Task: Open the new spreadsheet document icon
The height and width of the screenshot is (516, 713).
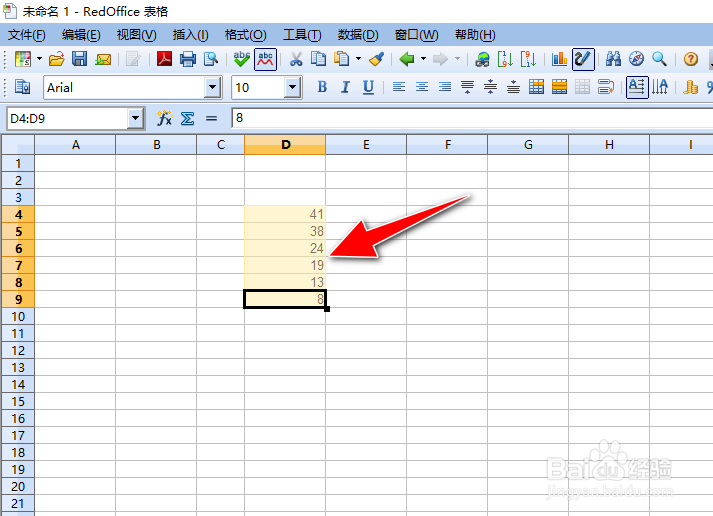Action: 23,59
